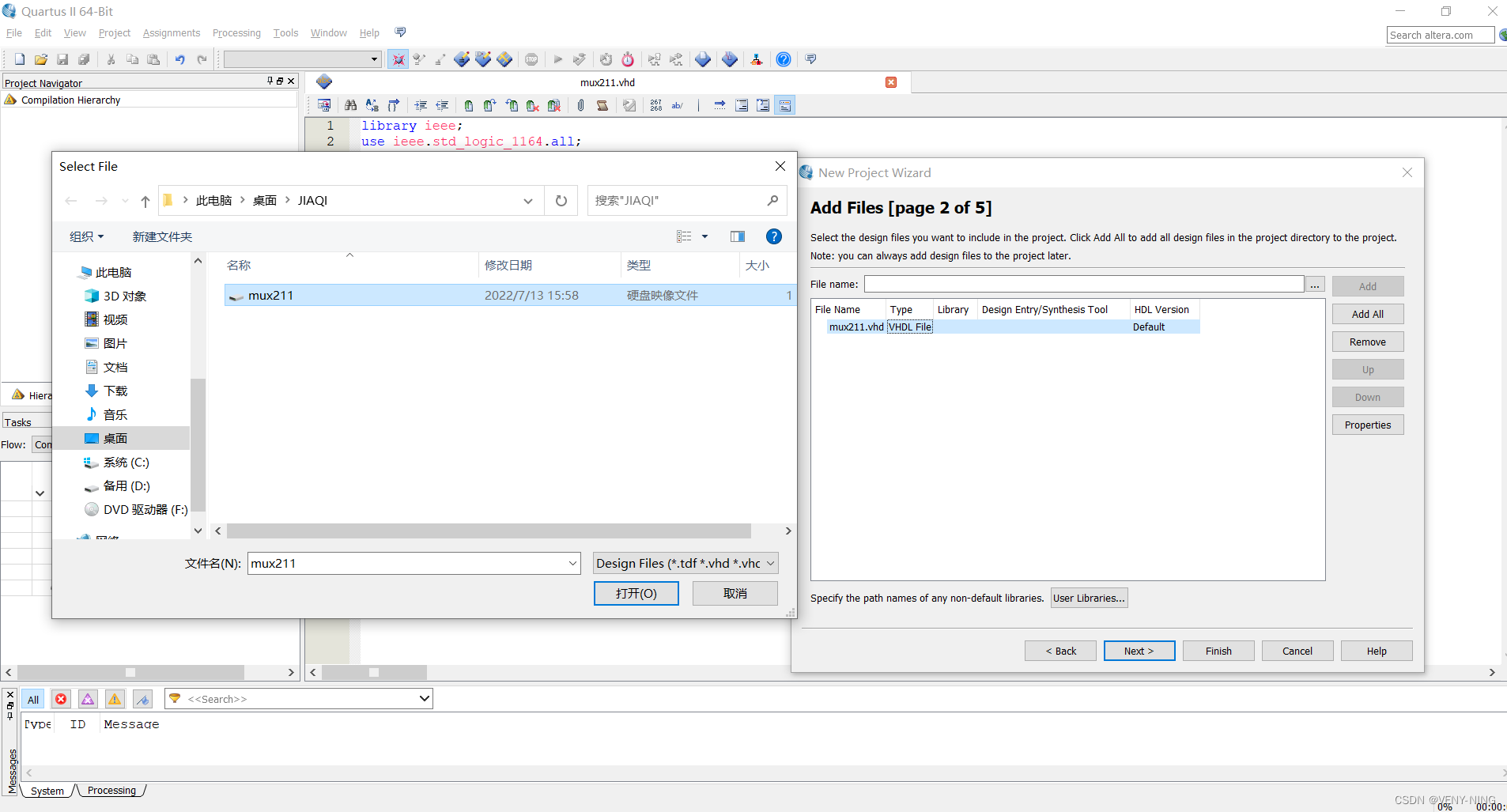
Task: Click the Add All button in wizard
Action: [1368, 314]
